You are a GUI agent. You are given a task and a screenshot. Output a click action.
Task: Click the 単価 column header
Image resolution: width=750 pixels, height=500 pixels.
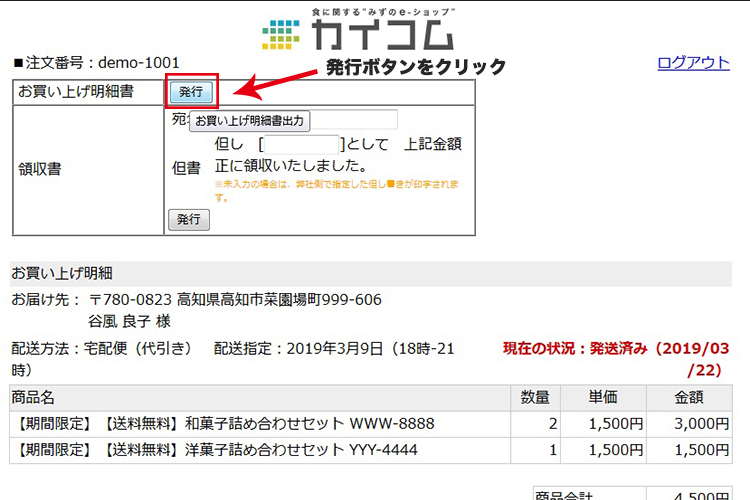point(609,398)
